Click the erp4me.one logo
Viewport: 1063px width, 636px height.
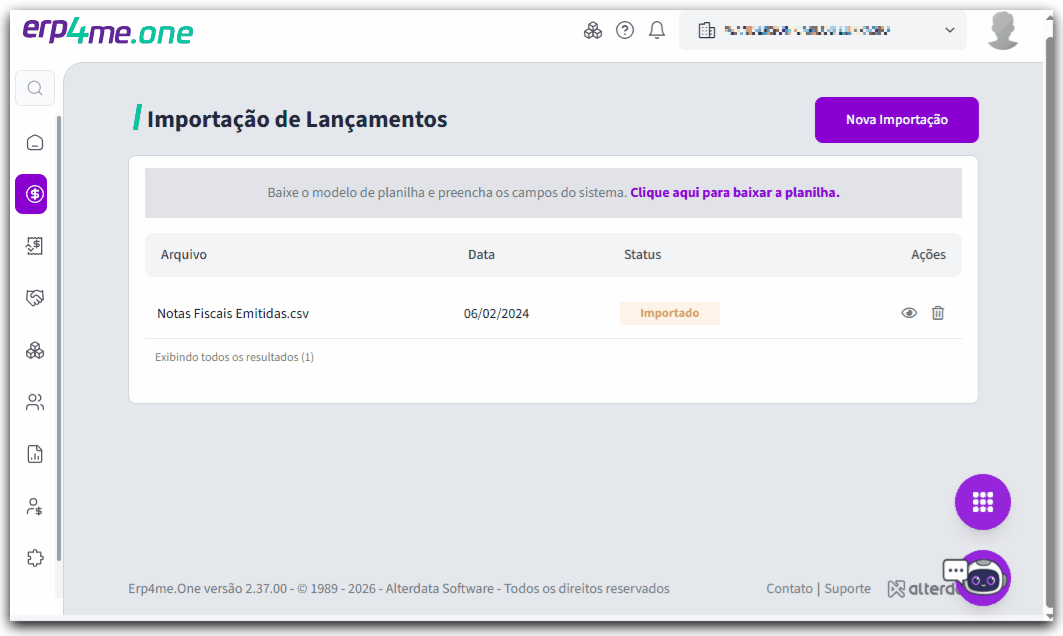(108, 31)
